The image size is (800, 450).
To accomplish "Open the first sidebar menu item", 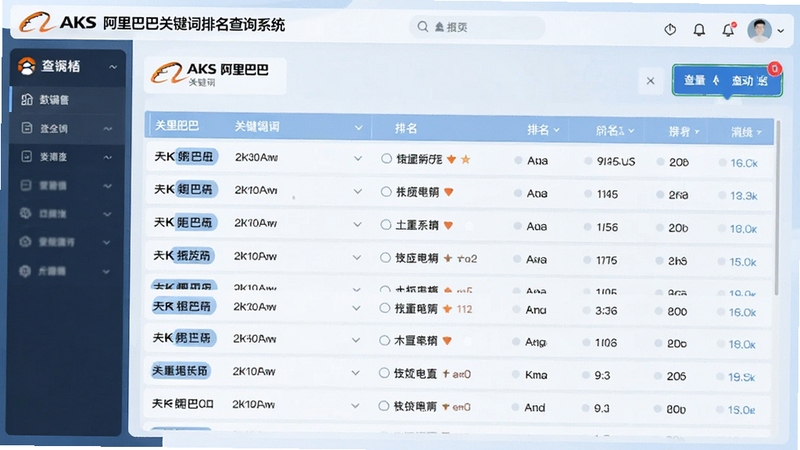I will coord(67,99).
